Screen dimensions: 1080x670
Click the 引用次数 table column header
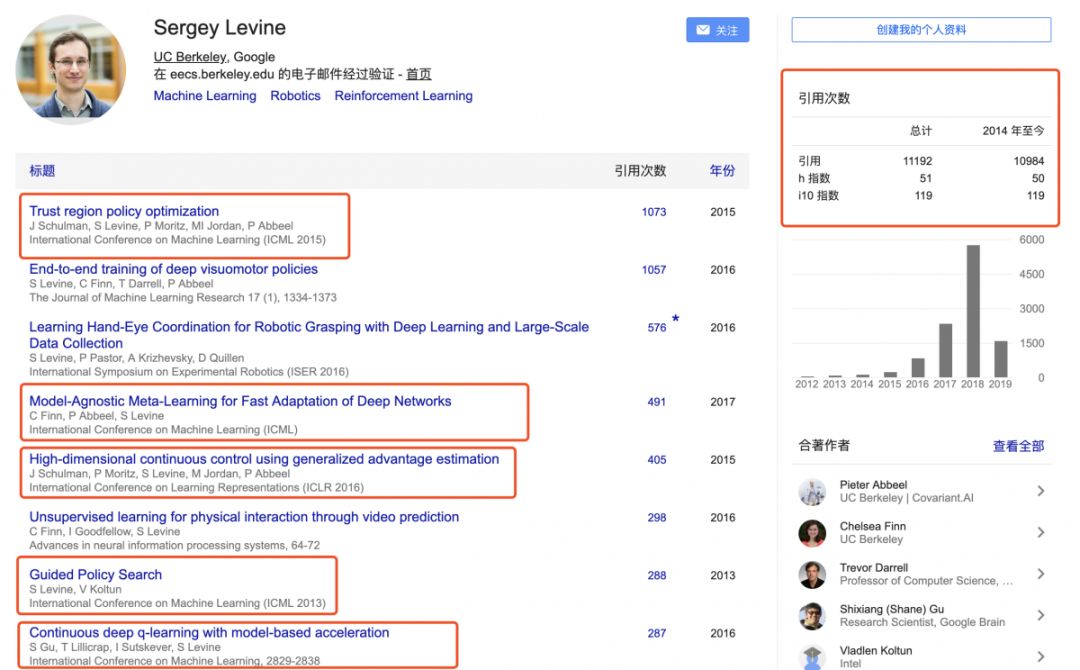coord(640,171)
